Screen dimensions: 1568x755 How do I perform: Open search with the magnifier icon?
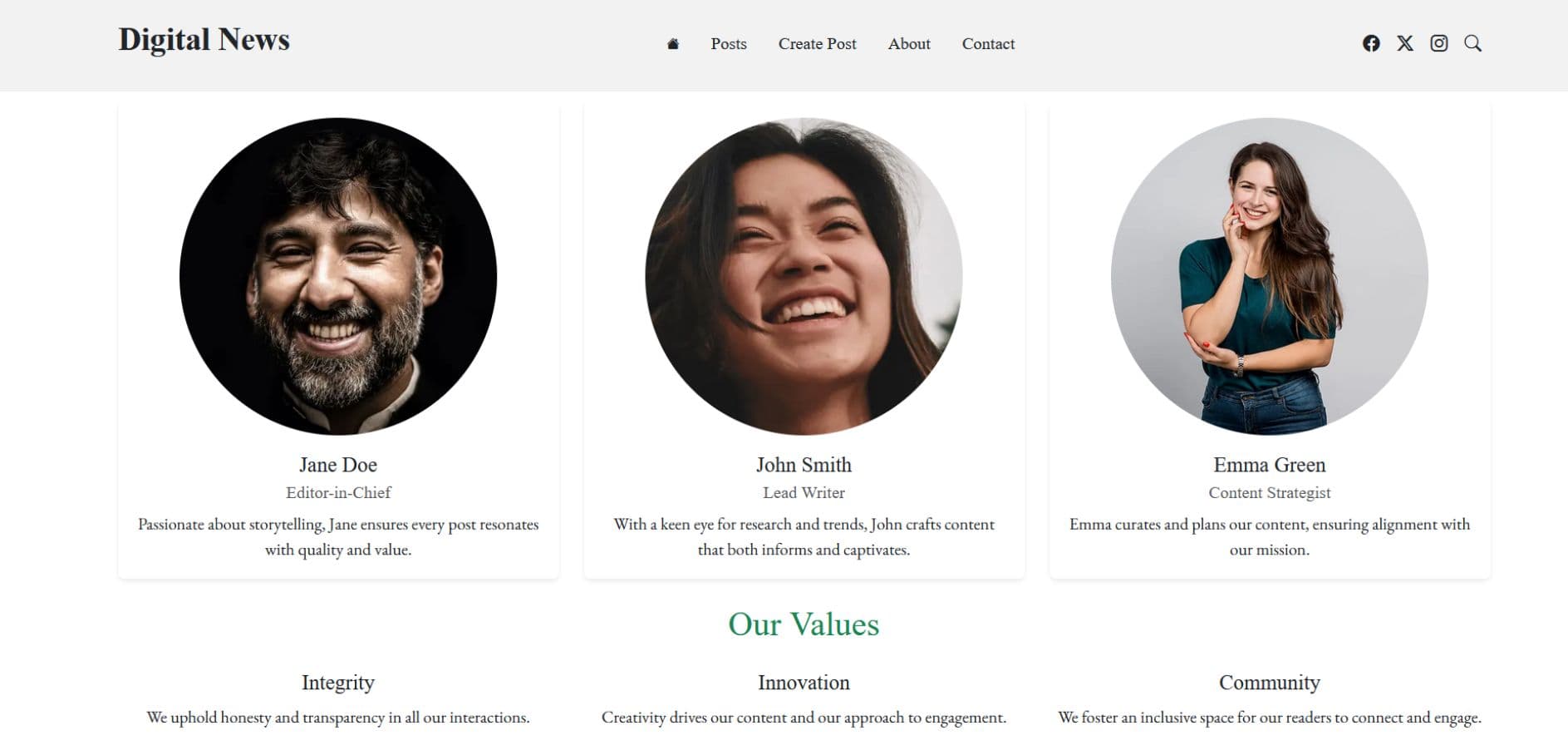coord(1472,43)
